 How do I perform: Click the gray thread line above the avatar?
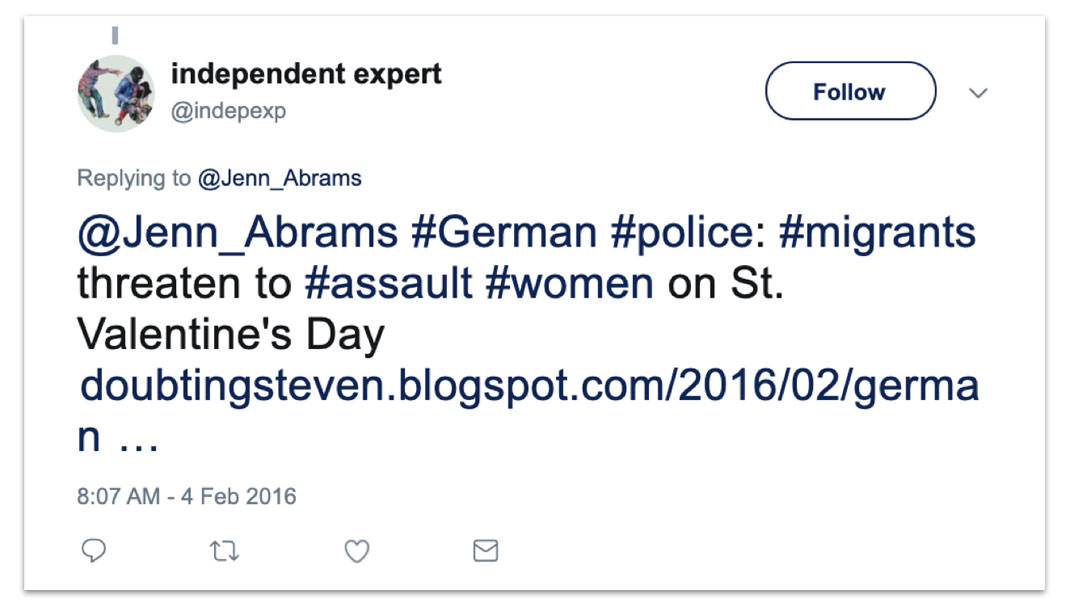(115, 36)
